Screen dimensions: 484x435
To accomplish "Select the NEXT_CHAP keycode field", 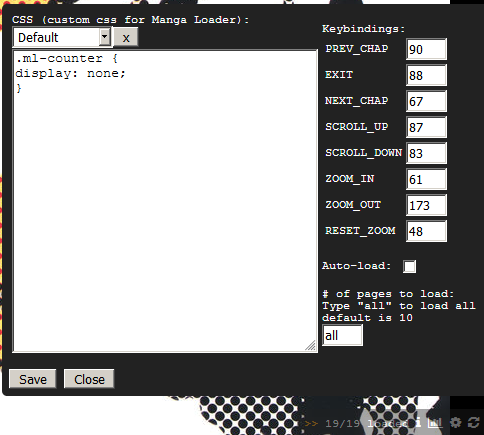I will tap(426, 101).
